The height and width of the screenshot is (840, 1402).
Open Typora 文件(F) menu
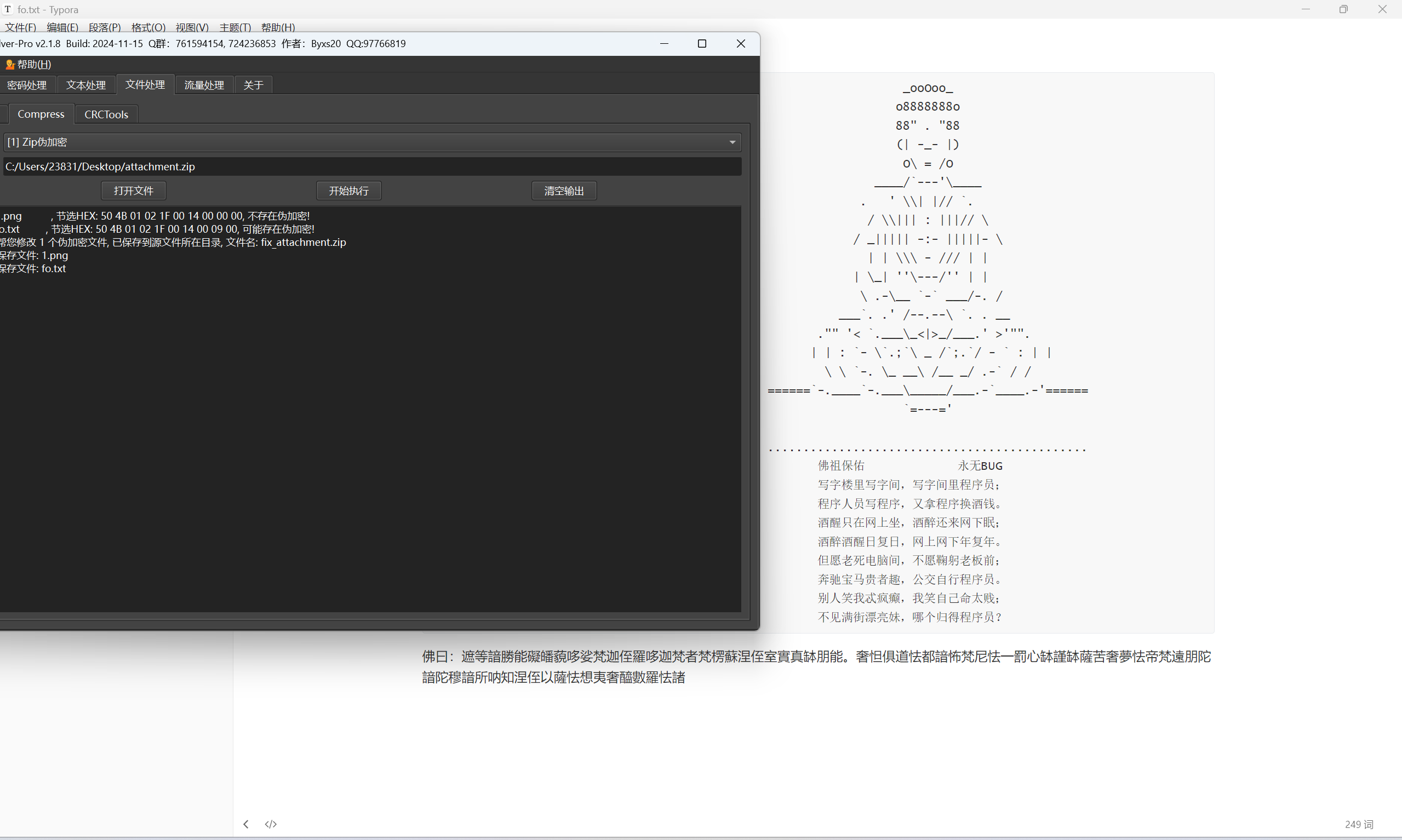20,27
